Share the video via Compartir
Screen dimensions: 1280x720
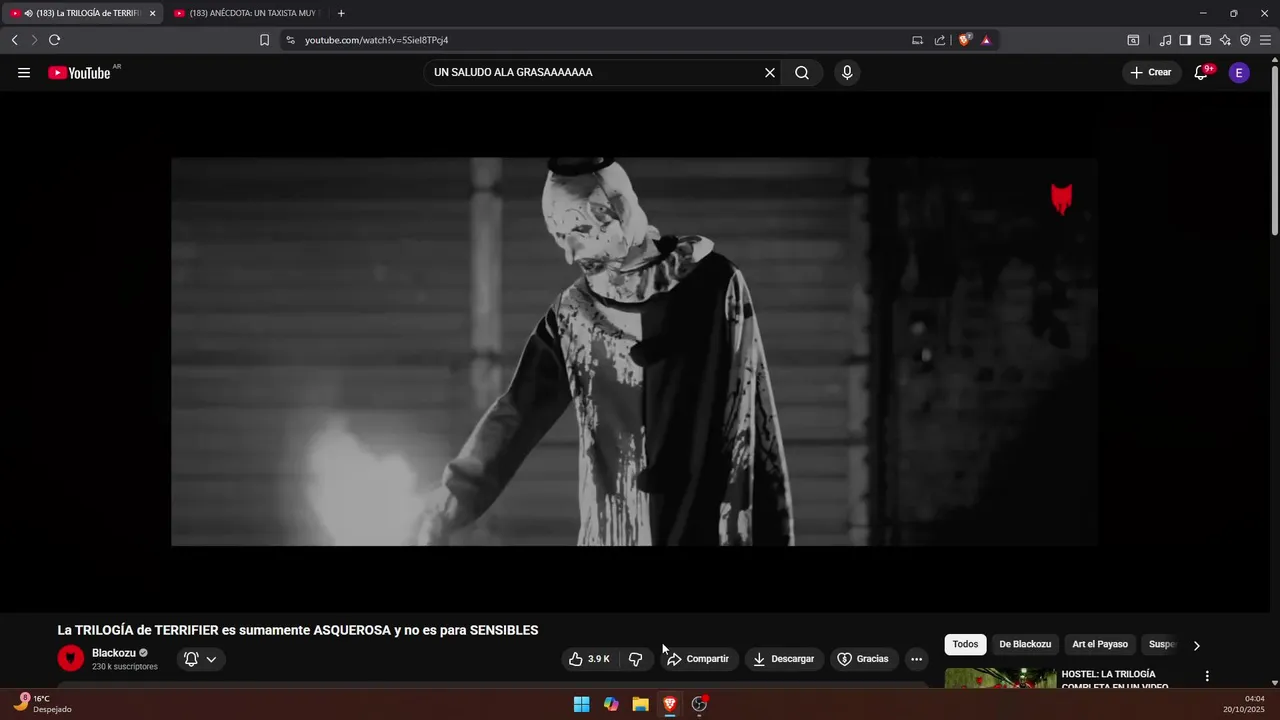coord(698,659)
